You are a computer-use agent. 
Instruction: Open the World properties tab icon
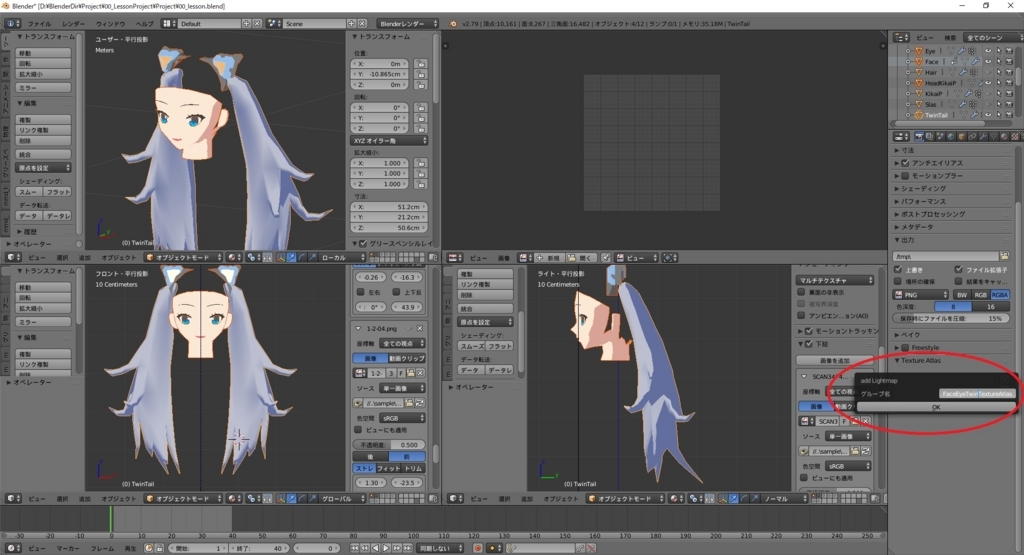pos(951,136)
